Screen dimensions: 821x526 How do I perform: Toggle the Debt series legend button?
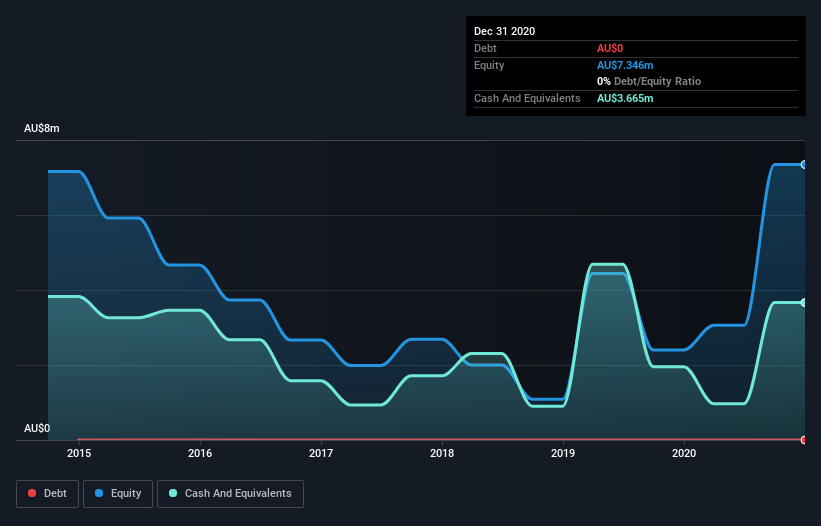coord(47,494)
